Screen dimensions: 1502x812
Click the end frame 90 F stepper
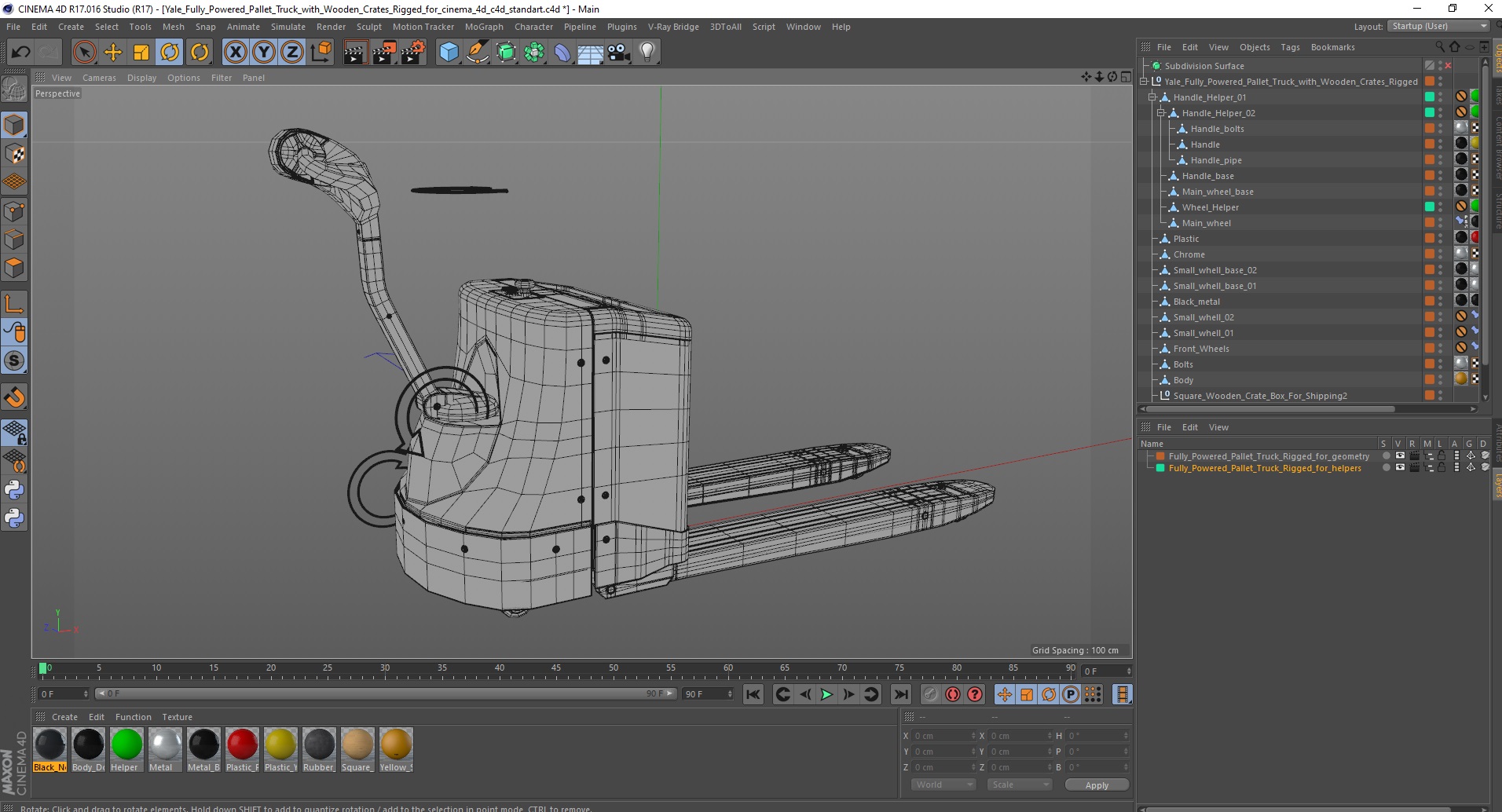coord(730,694)
